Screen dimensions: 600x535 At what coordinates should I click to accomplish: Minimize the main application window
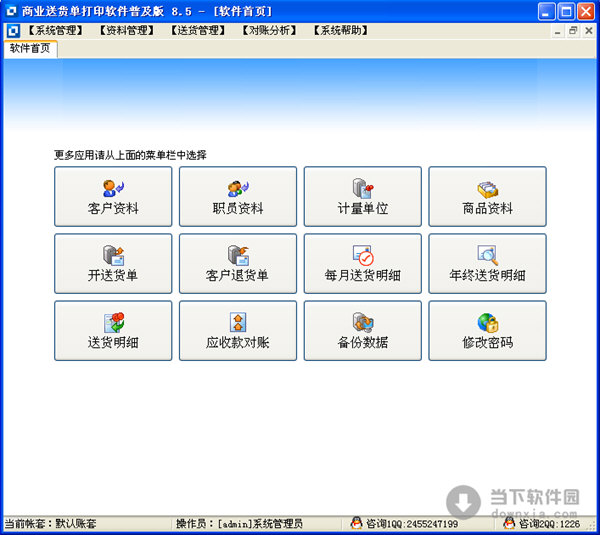(546, 11)
